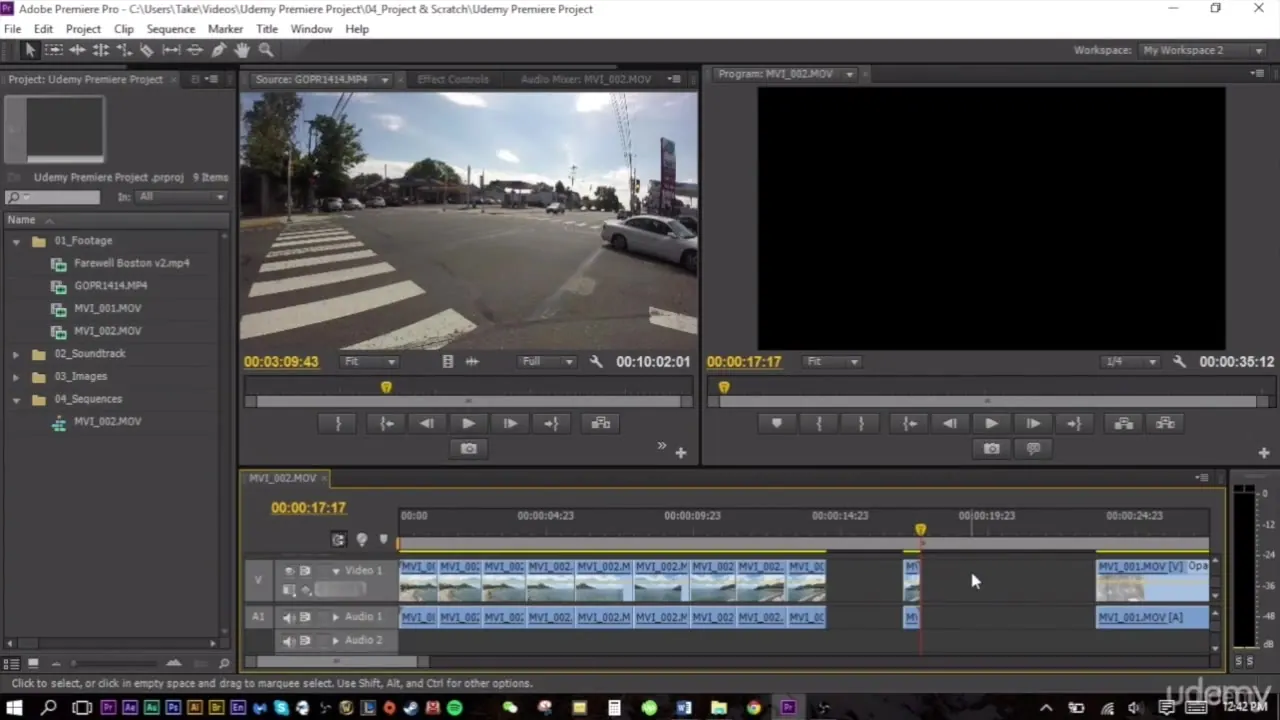The width and height of the screenshot is (1280, 720).
Task: Open Program monitor button editor plus icon
Action: point(1263,453)
